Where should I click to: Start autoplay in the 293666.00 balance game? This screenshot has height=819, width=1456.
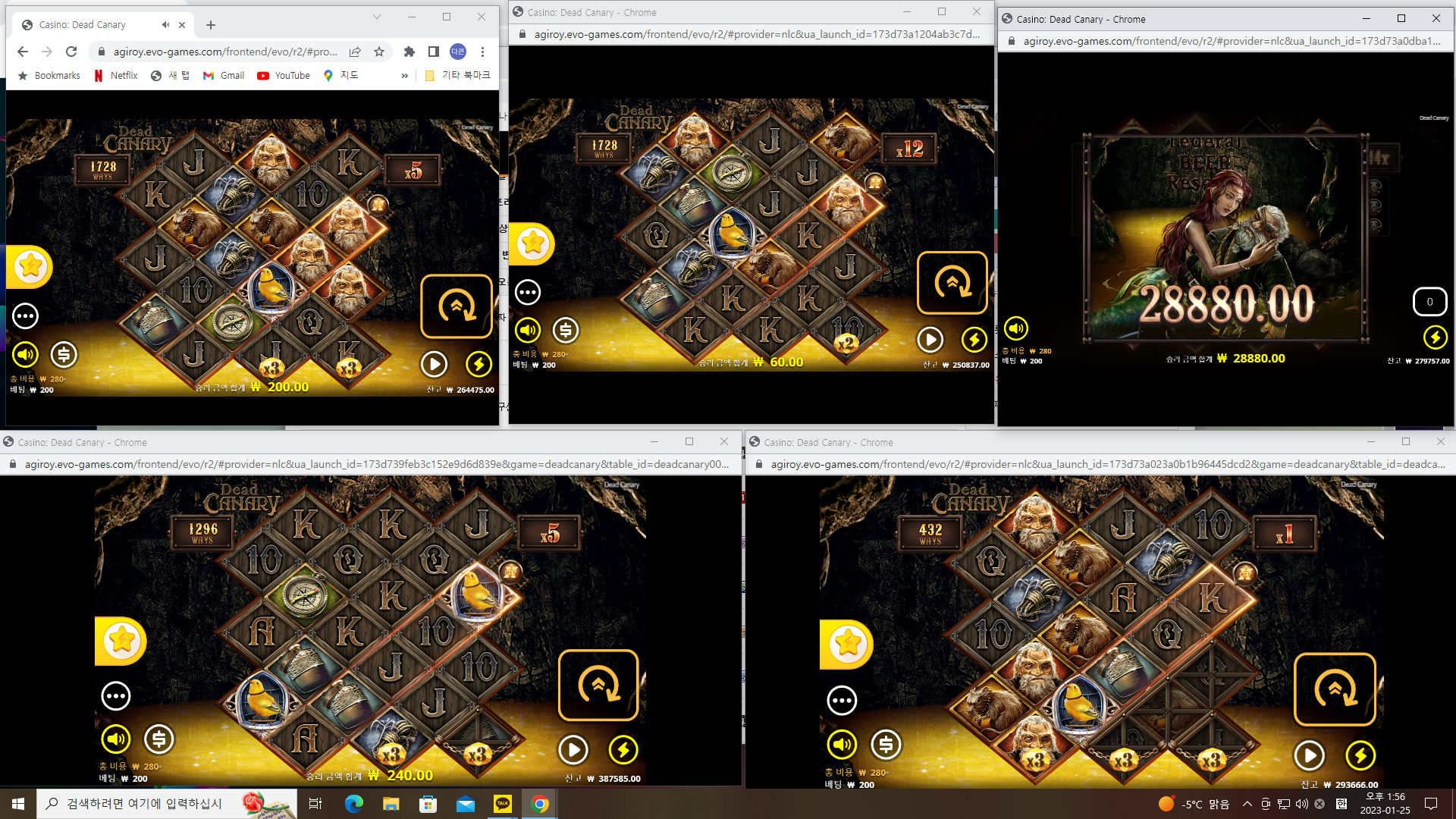click(1310, 755)
